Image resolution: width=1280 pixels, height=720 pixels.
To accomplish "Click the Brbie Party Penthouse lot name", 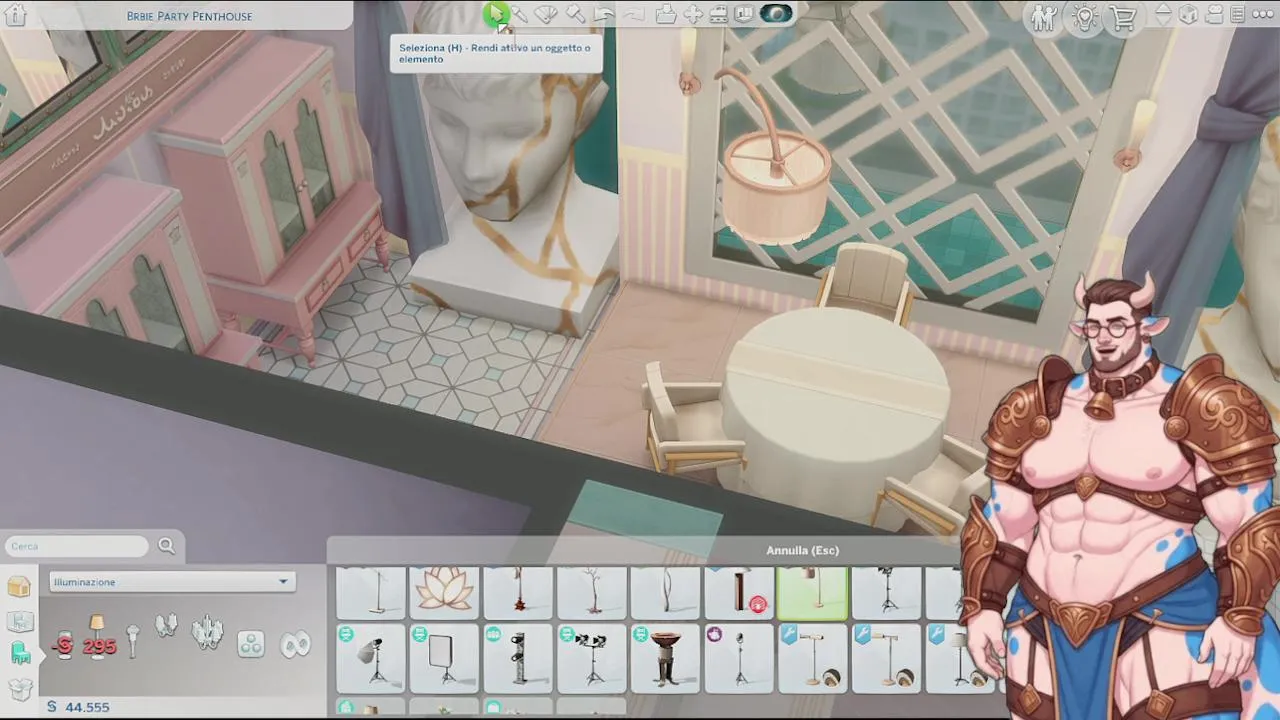I will coord(189,16).
